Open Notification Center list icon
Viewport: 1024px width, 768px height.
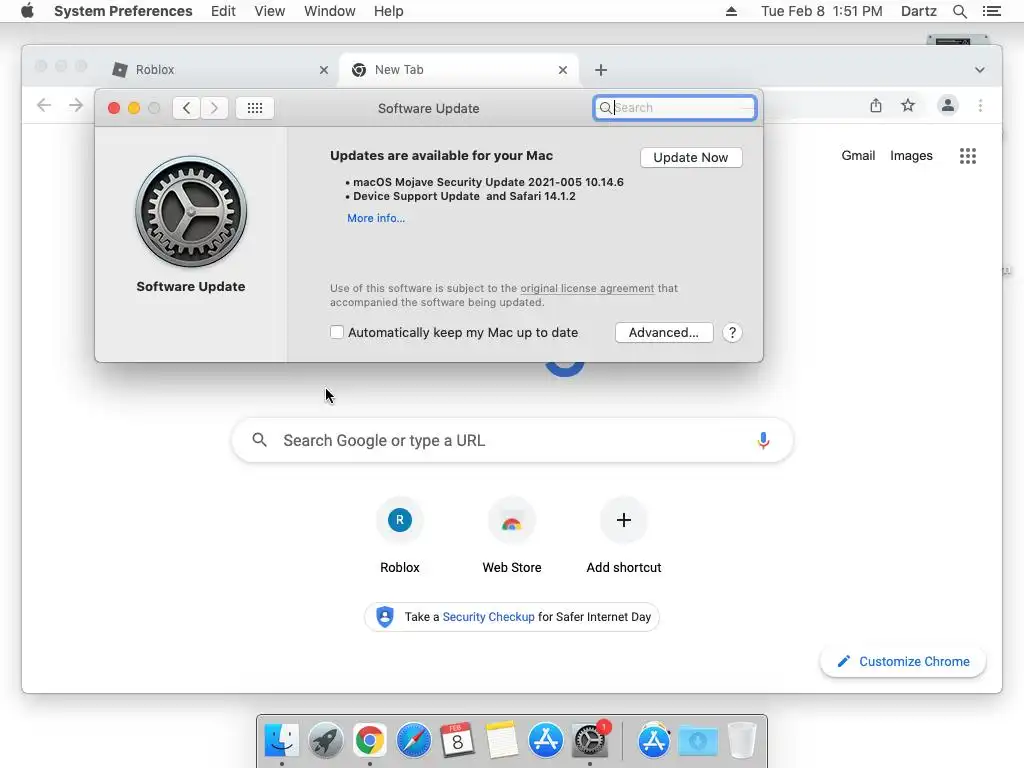pos(991,11)
